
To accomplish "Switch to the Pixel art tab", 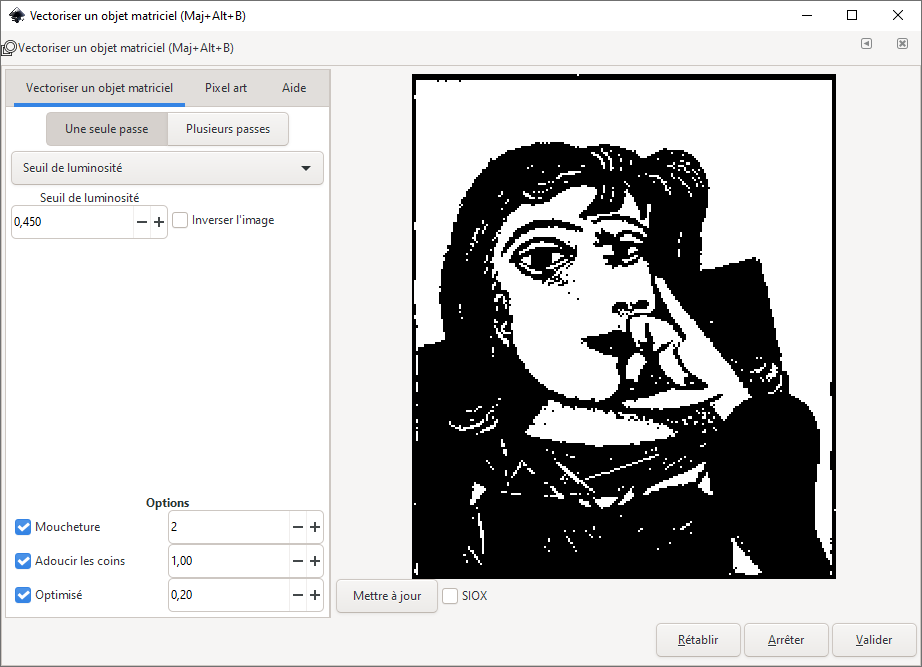I will click(x=226, y=88).
